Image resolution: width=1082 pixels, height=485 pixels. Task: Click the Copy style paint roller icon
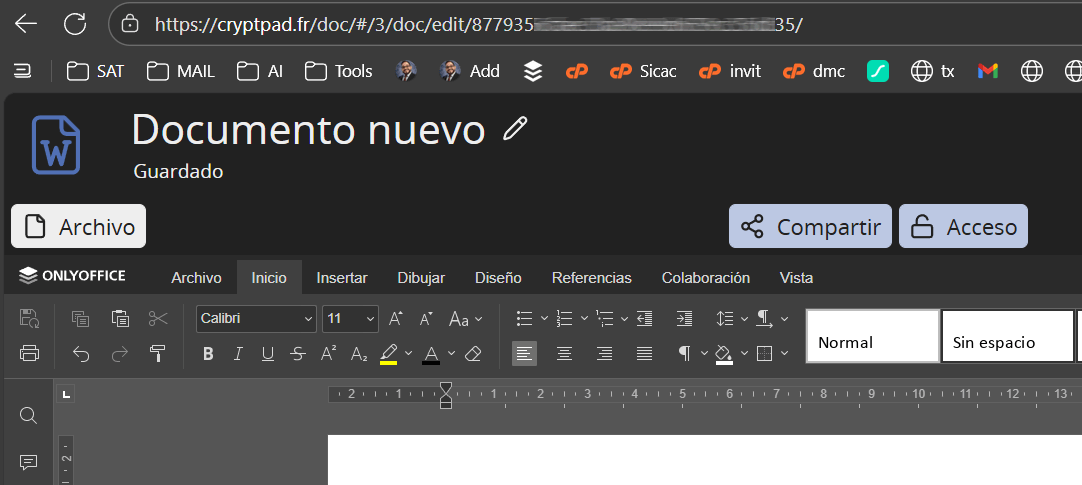pos(157,353)
